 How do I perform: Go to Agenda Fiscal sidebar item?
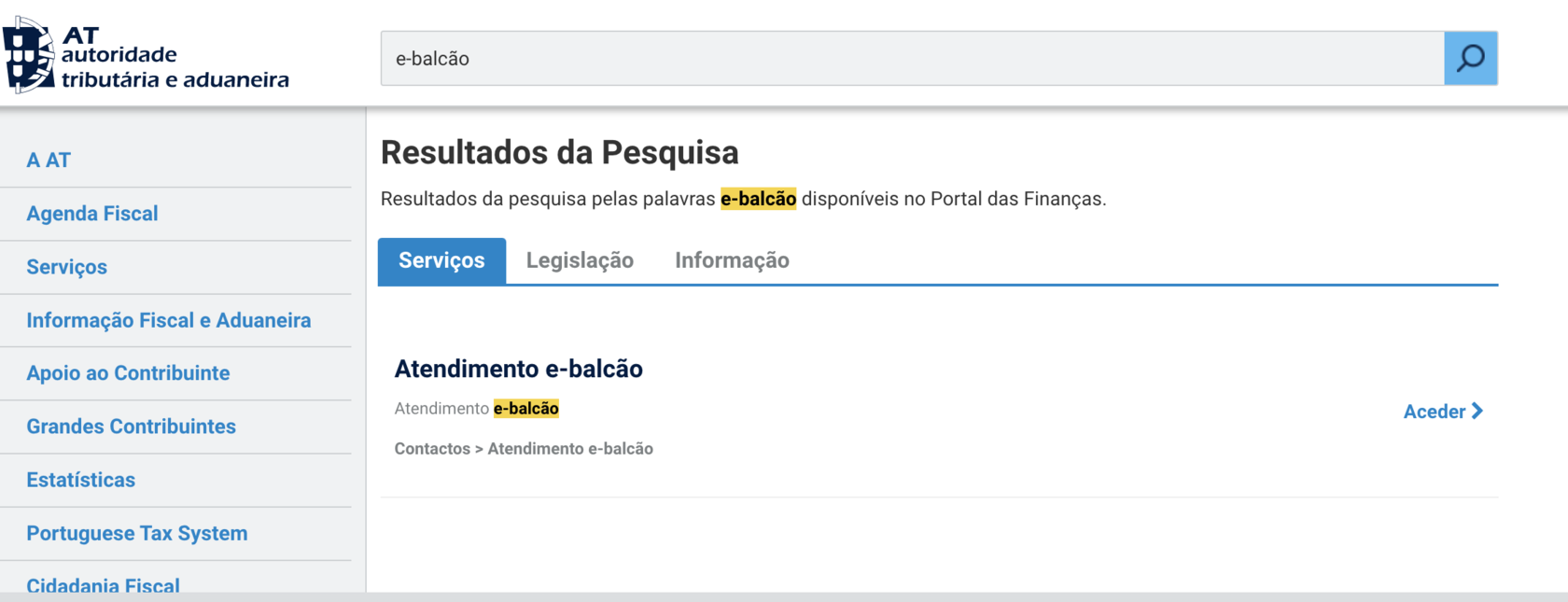pyautogui.click(x=92, y=214)
